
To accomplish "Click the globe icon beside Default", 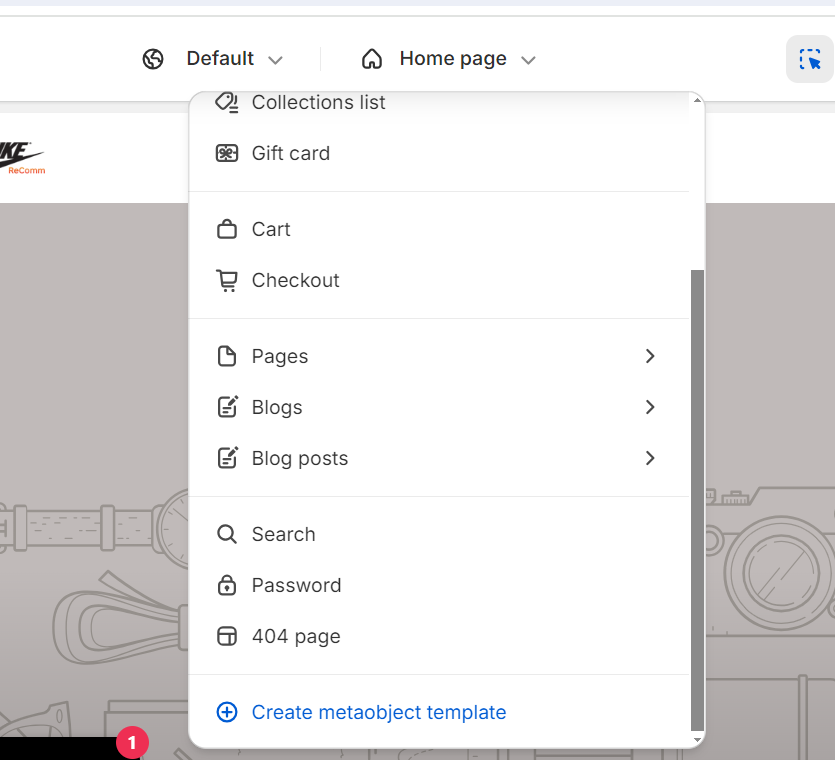I will [153, 59].
